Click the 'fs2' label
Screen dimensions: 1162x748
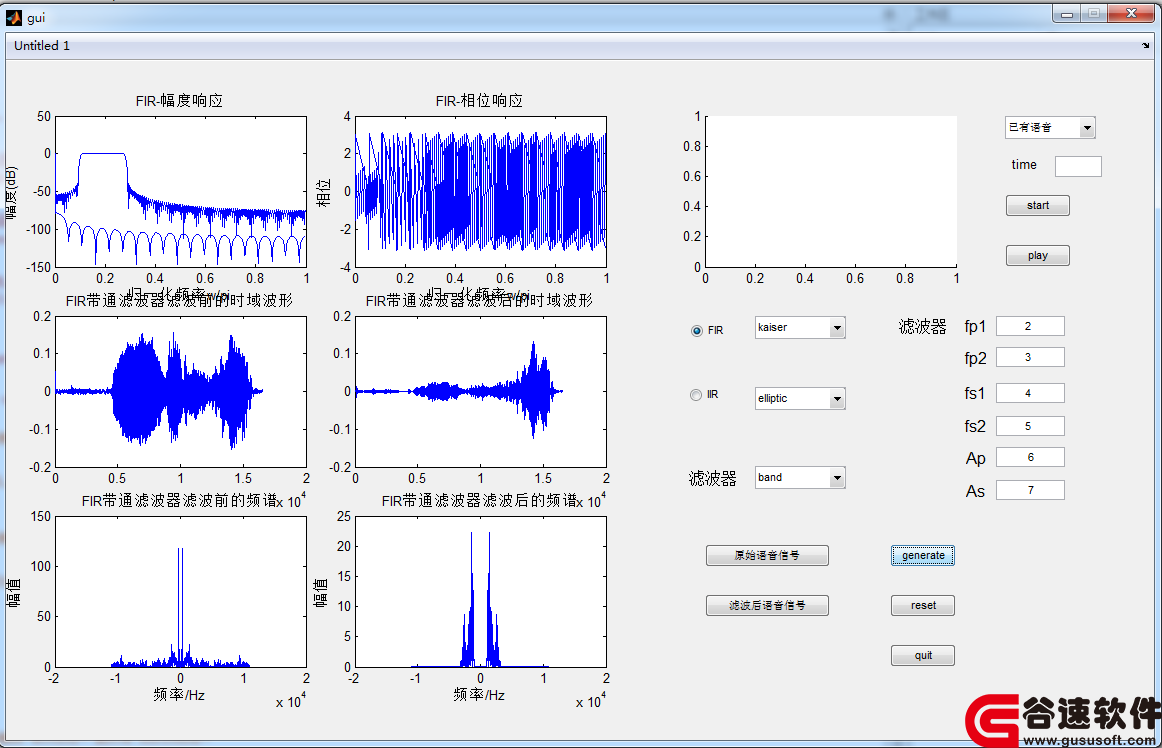tap(975, 426)
